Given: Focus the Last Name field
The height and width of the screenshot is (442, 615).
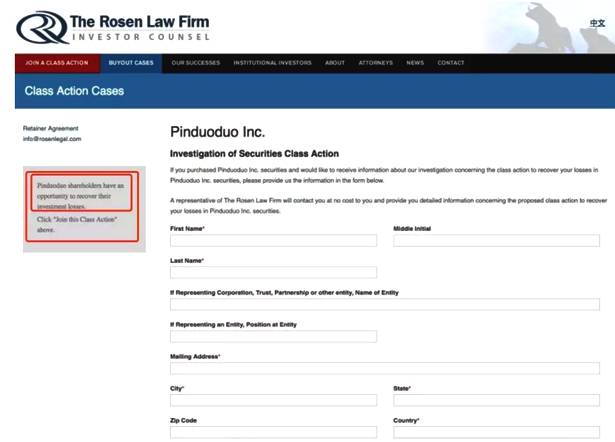Looking at the screenshot, I should 273,272.
